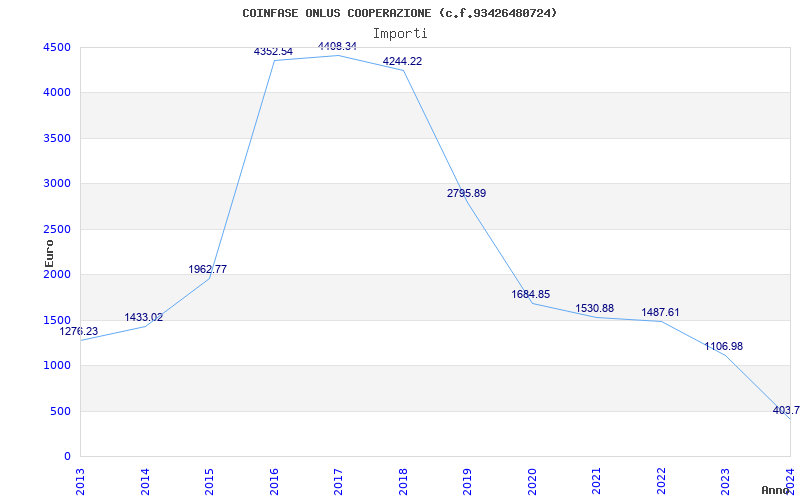This screenshot has width=800, height=500.
Task: Click the data label 4408.34
Action: coord(337,46)
